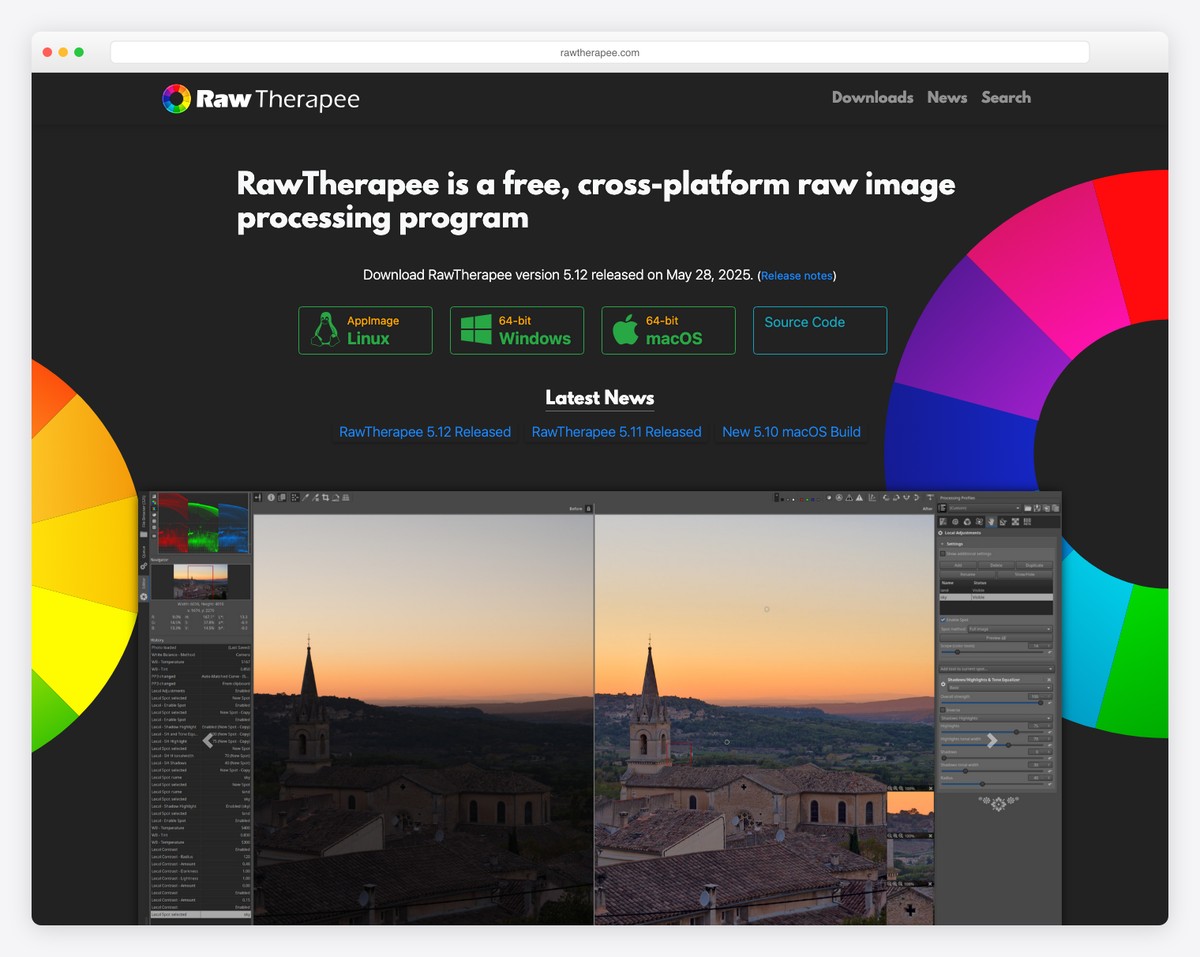Open the Release notes link
This screenshot has height=957, width=1200.
click(797, 275)
